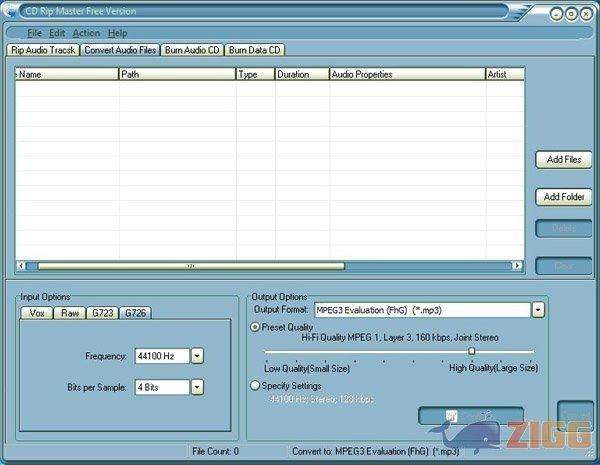Maximize the CD Rip Master window

point(571,14)
